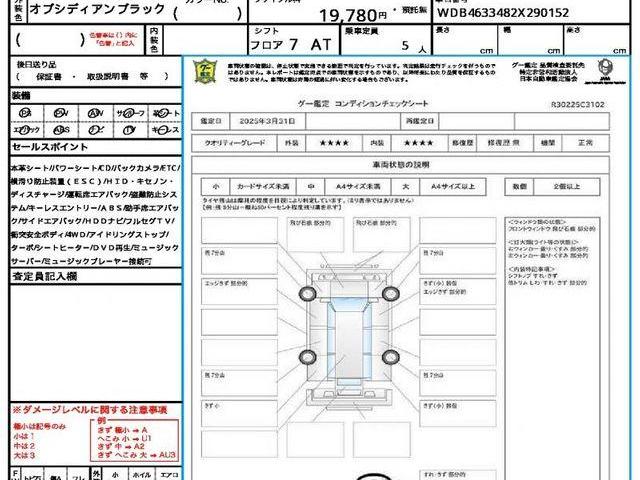This screenshot has height=480, width=640.
Task: Click the title グー鑑定 コンディションチェックシート
Action: coord(363,104)
